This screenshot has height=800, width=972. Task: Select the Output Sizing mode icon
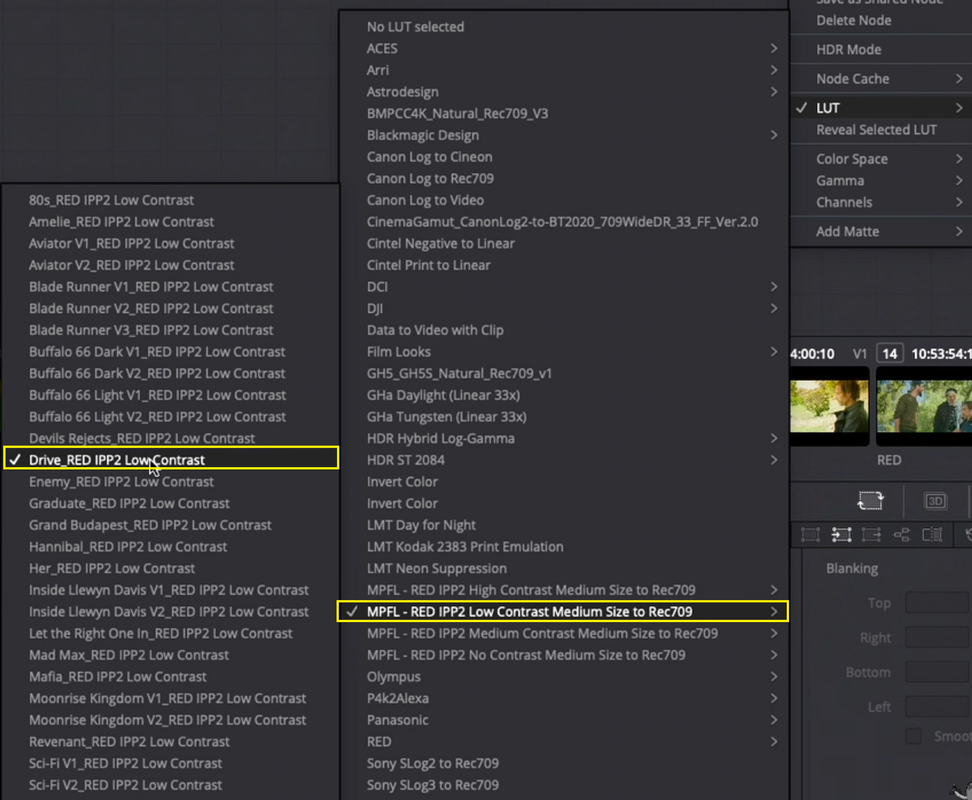pyautogui.click(x=871, y=534)
